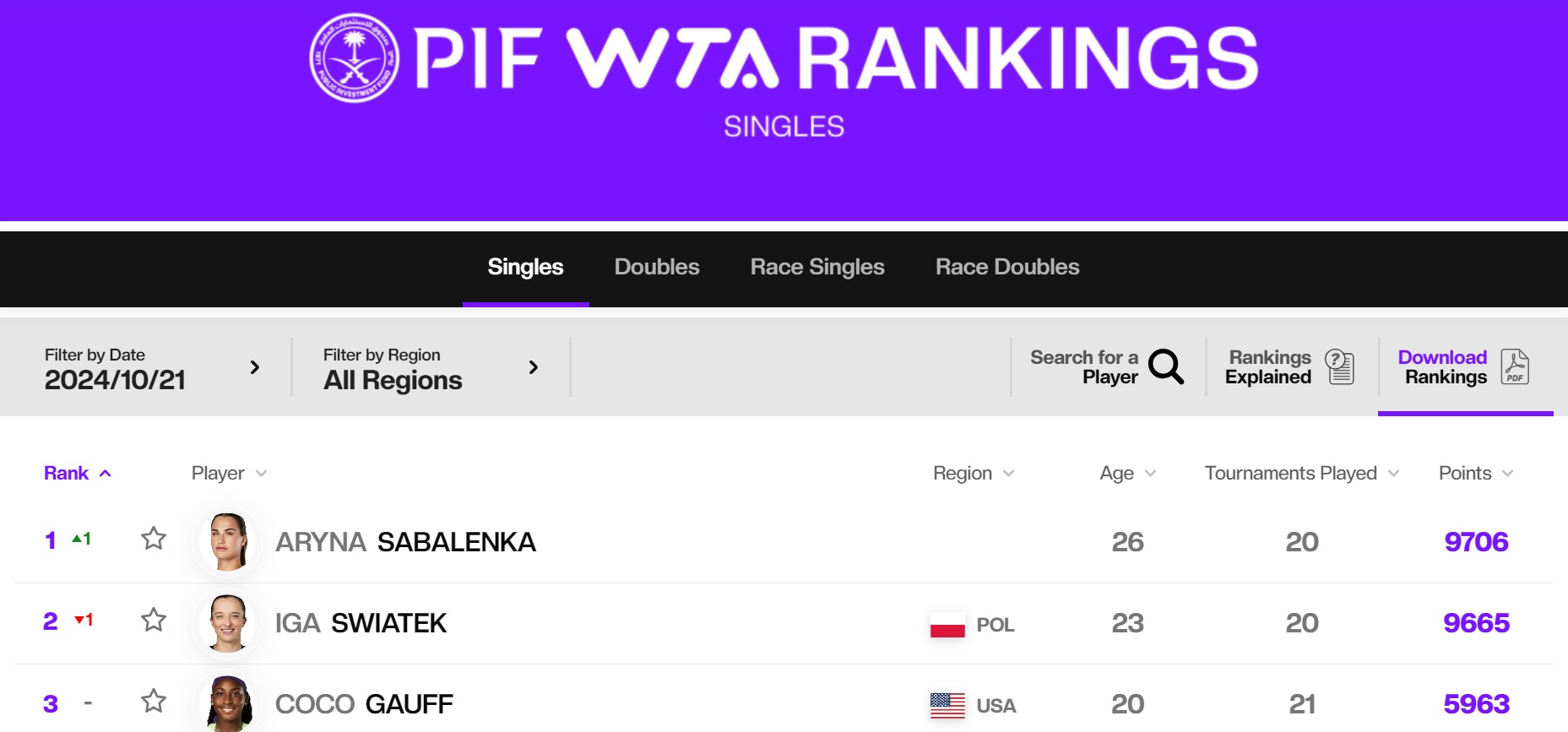
Task: Click the search magnifying glass icon
Action: pos(1166,366)
